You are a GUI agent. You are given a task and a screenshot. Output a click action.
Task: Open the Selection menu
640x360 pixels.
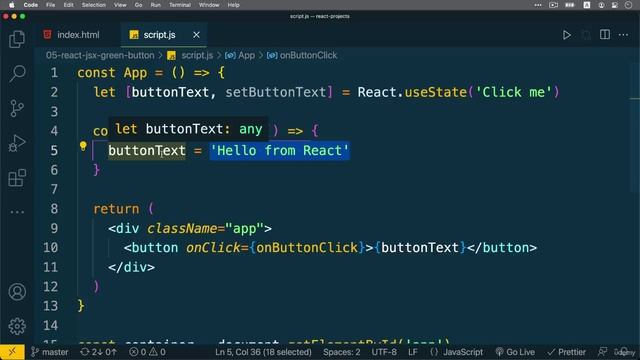coord(93,5)
